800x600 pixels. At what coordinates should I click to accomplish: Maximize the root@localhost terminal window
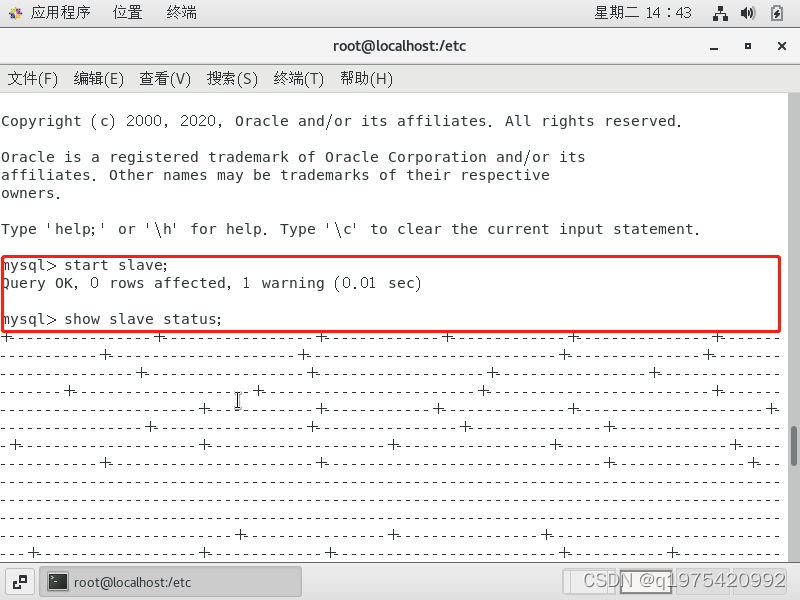(748, 46)
